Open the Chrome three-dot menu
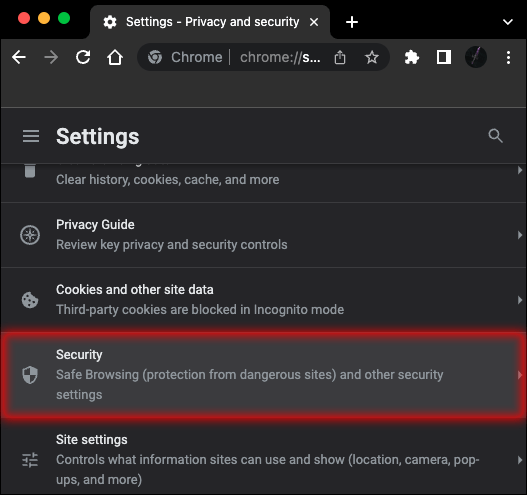 508,57
